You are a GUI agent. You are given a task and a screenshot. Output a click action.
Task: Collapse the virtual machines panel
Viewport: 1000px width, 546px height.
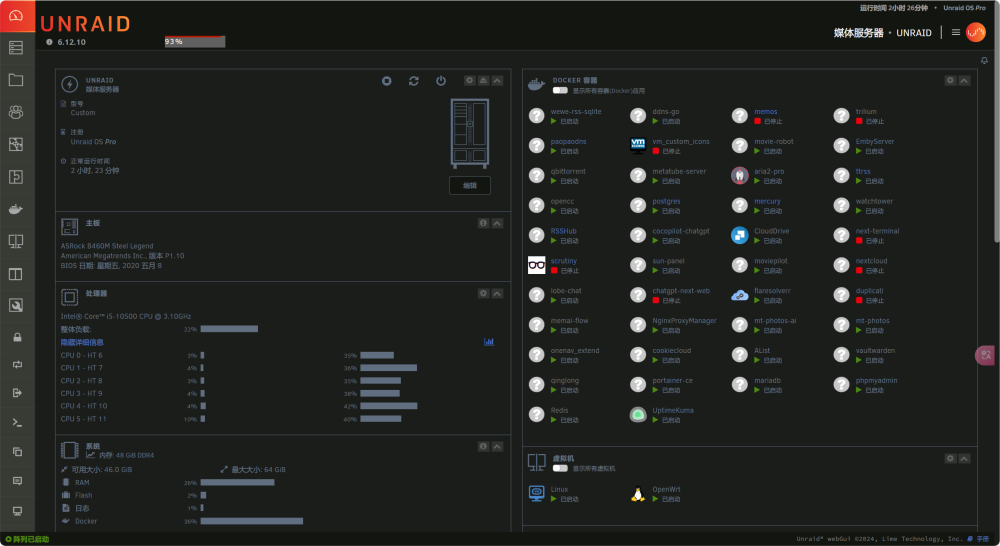coord(964,459)
